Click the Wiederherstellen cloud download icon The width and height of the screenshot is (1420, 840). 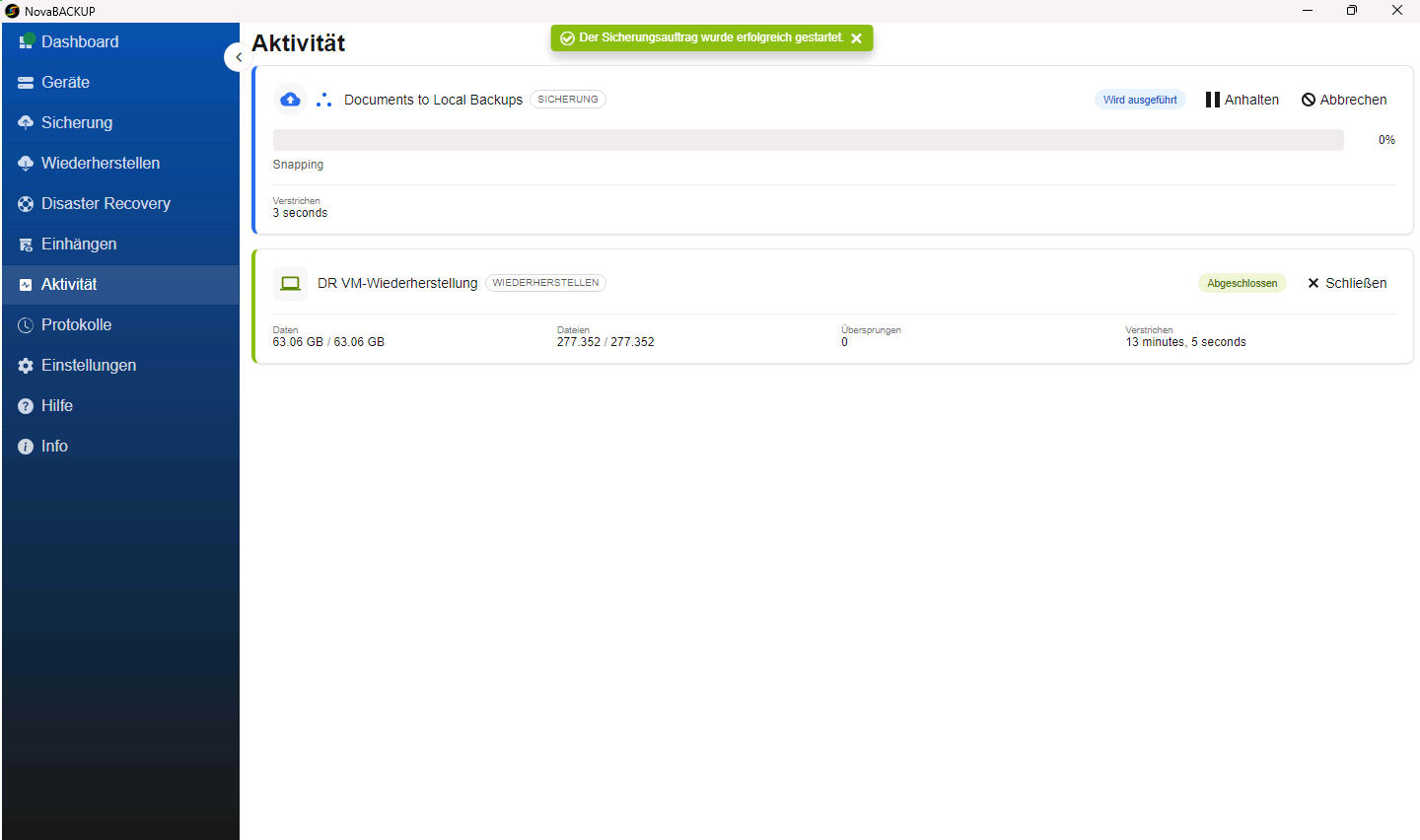(26, 164)
